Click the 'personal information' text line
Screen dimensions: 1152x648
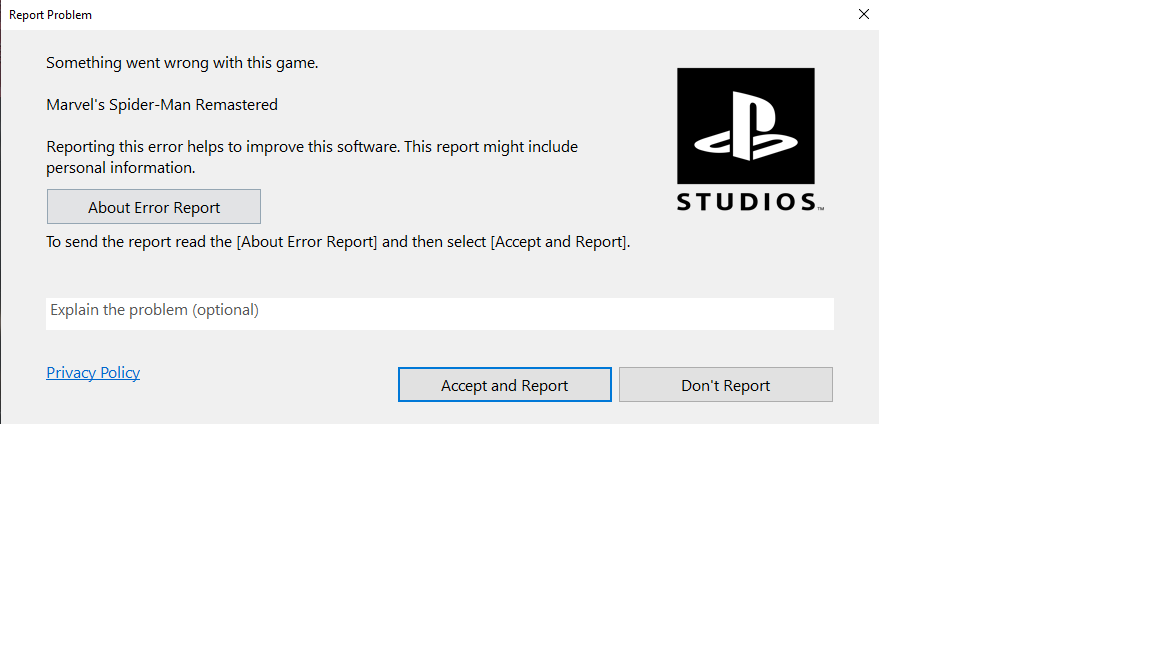[x=120, y=168]
